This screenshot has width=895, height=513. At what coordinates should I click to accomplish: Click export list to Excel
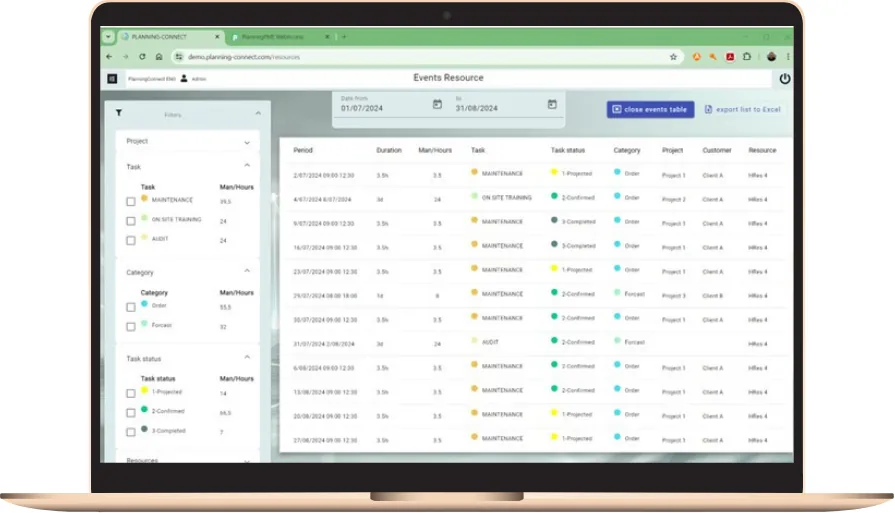point(743,110)
